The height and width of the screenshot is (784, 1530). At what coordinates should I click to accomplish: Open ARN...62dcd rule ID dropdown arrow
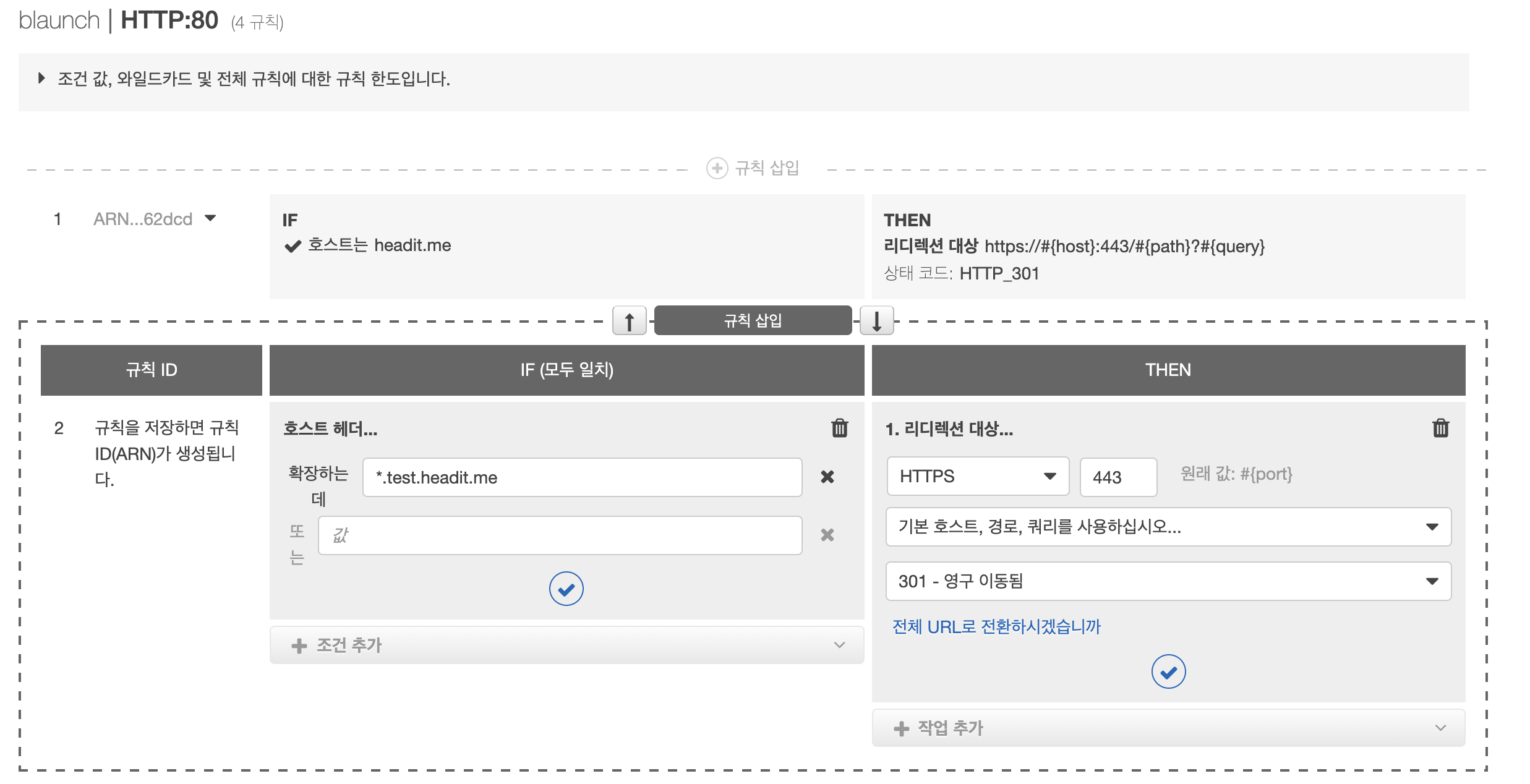tap(210, 218)
